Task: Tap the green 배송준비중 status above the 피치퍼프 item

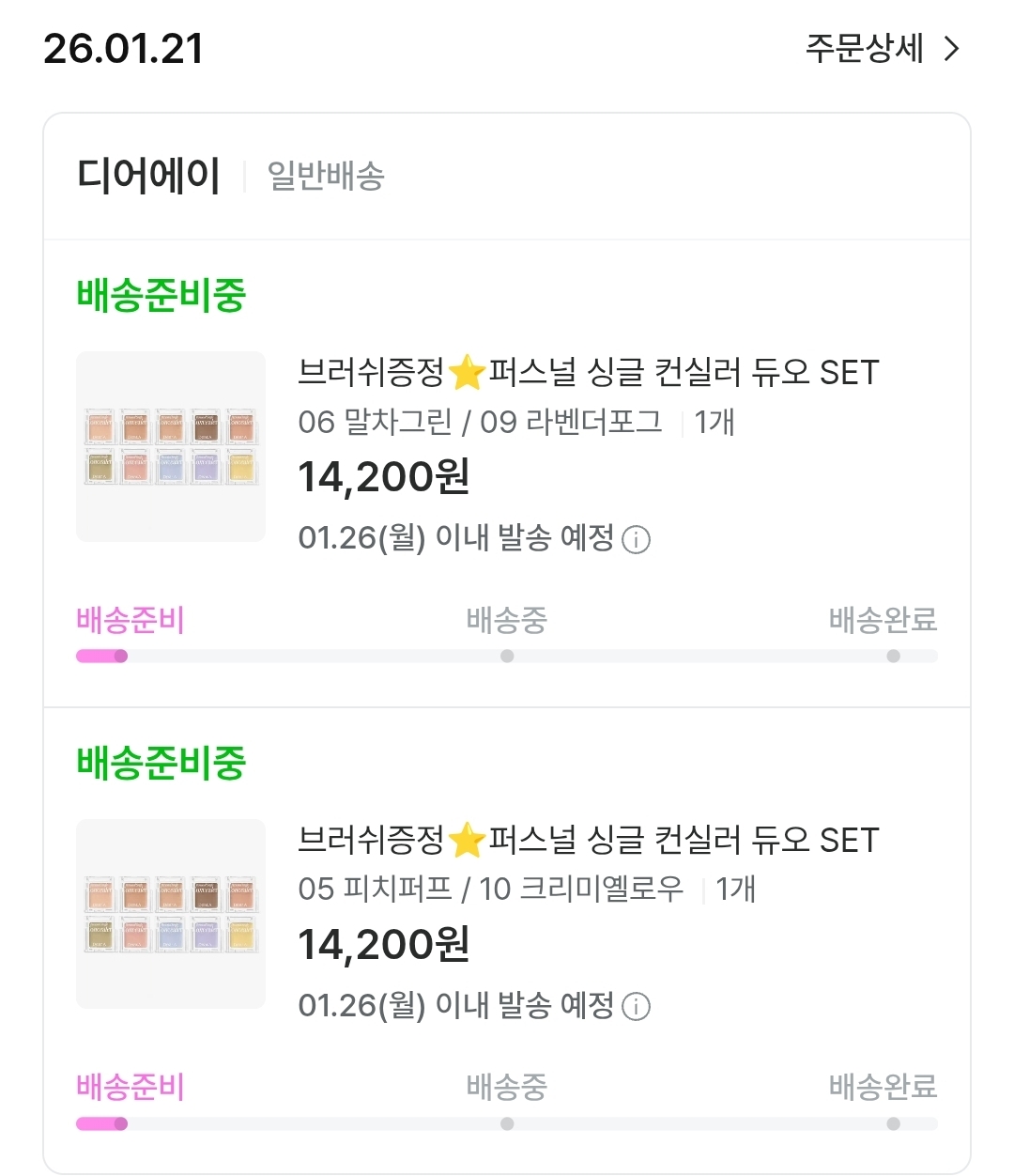Action: tap(161, 762)
